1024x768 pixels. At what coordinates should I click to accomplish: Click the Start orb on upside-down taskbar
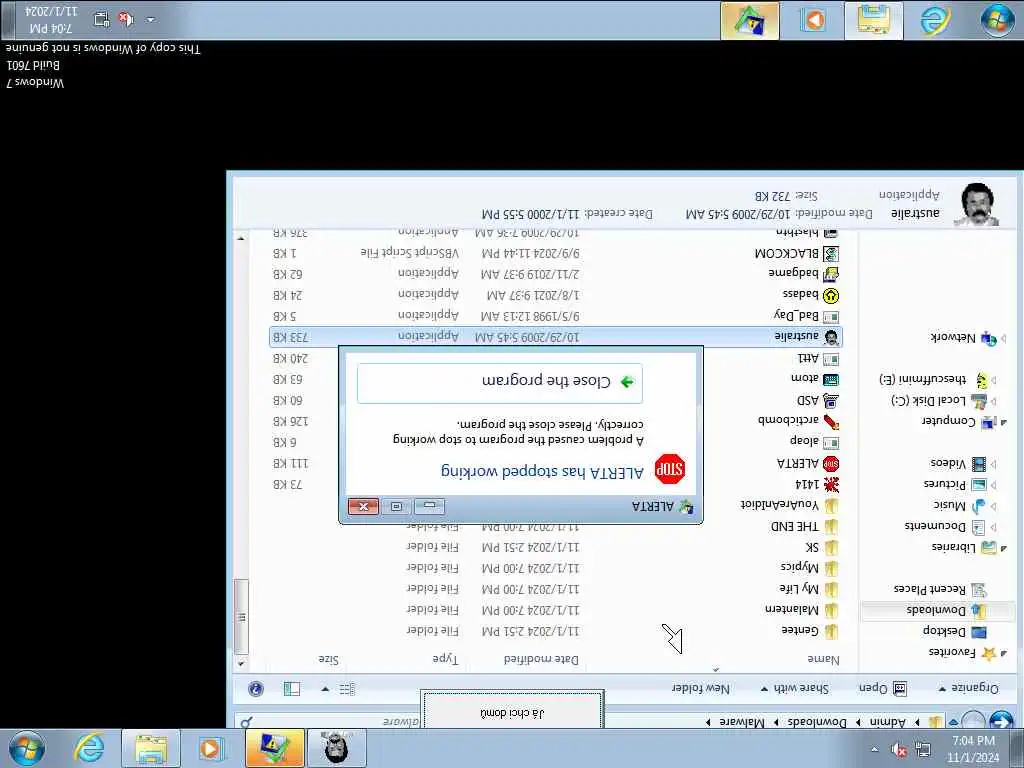[997, 20]
